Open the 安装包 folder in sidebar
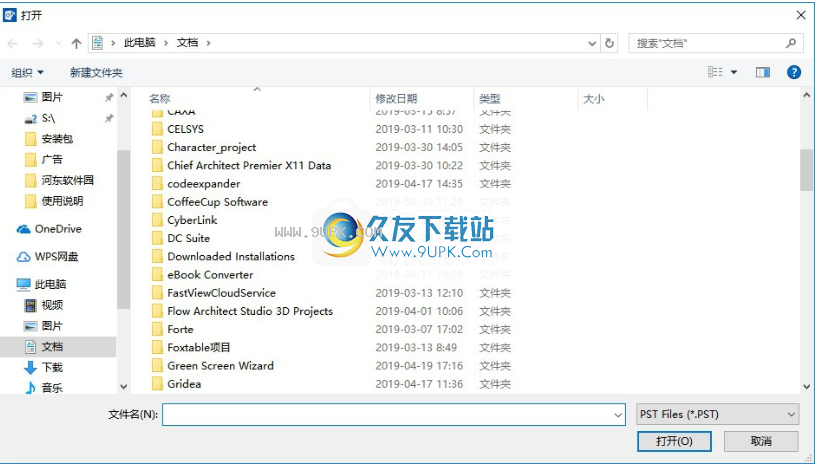The width and height of the screenshot is (822, 470). tap(57, 139)
